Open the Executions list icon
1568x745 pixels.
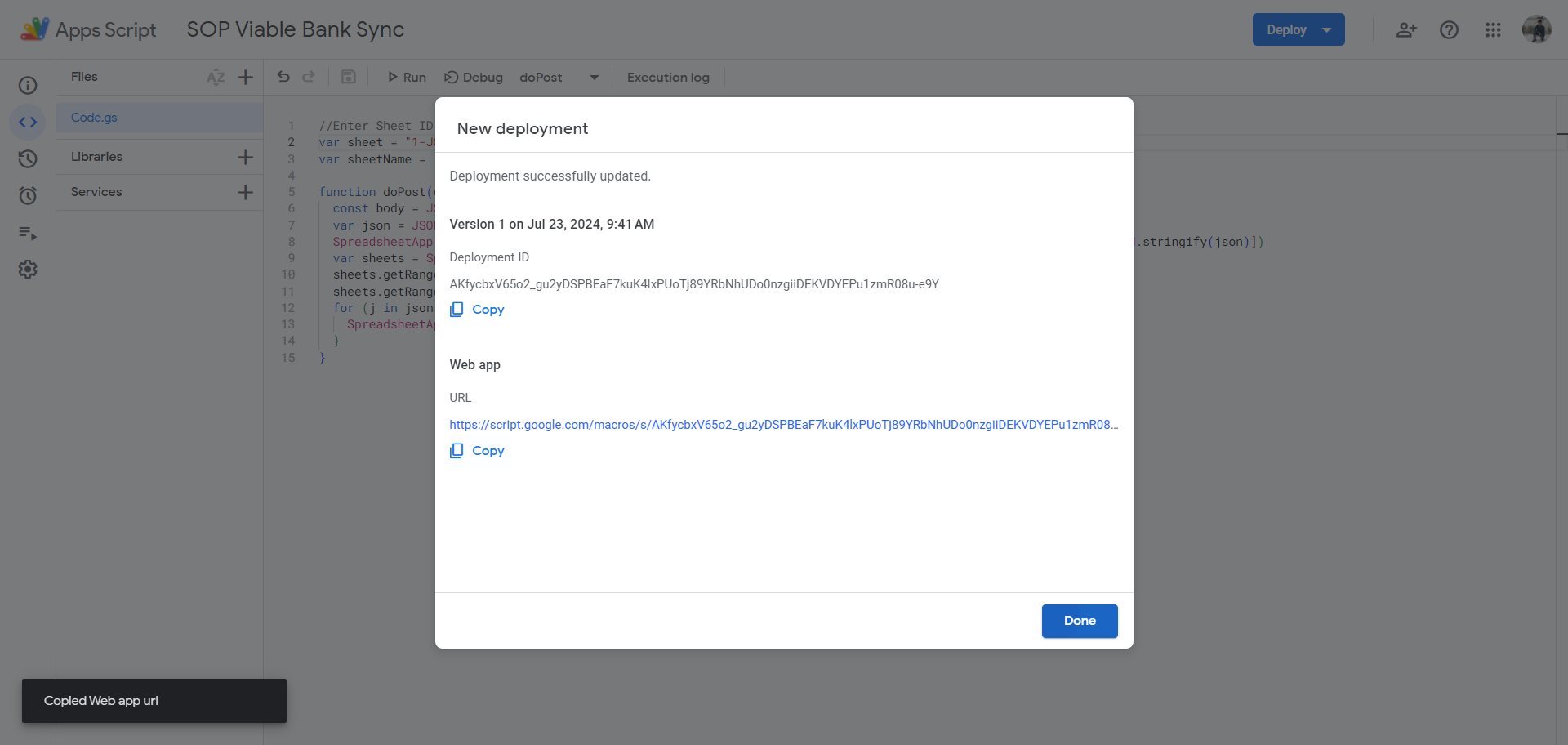tap(28, 233)
